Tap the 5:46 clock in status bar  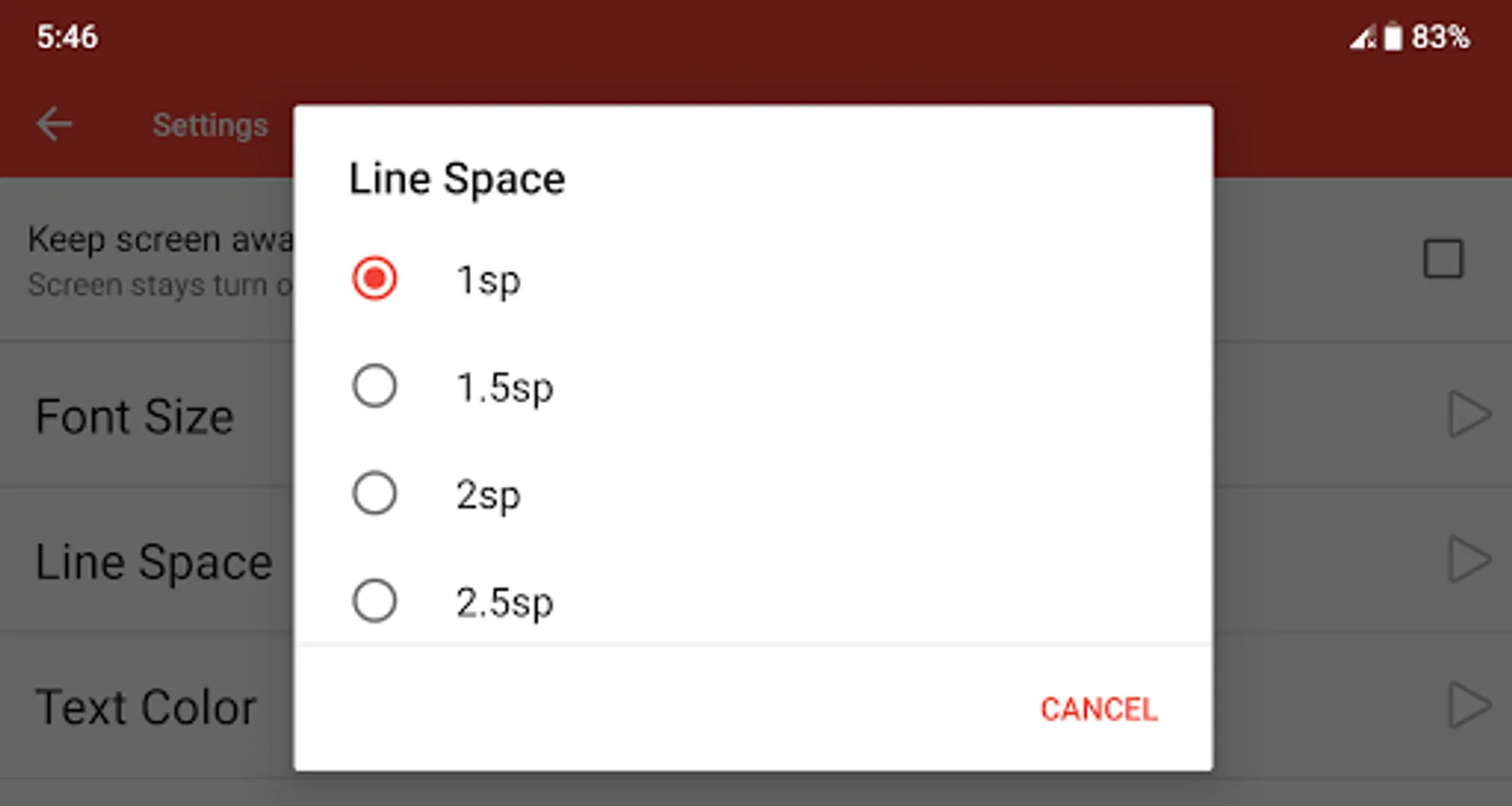point(67,38)
